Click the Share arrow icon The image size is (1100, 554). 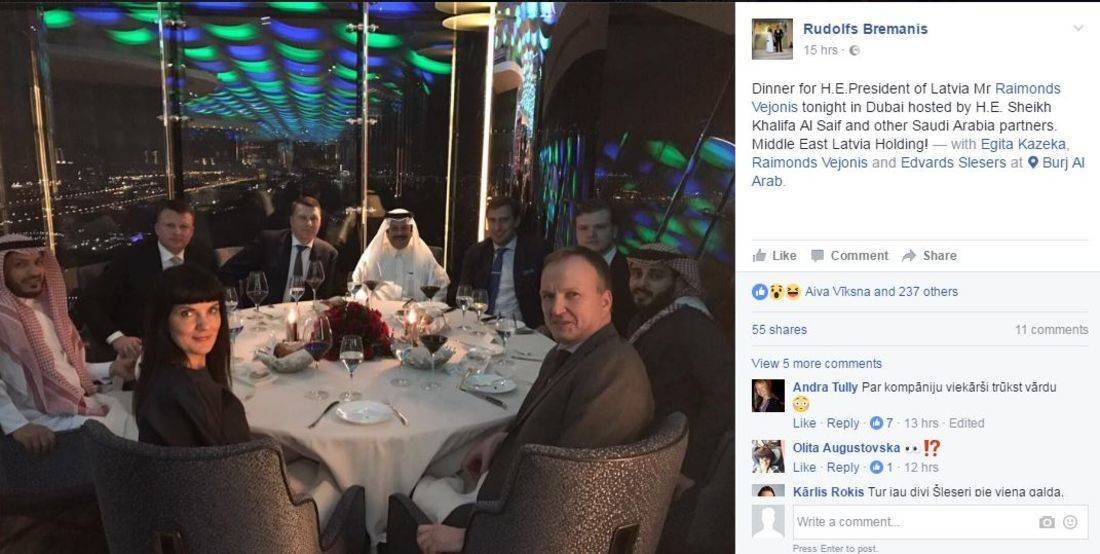click(x=909, y=256)
